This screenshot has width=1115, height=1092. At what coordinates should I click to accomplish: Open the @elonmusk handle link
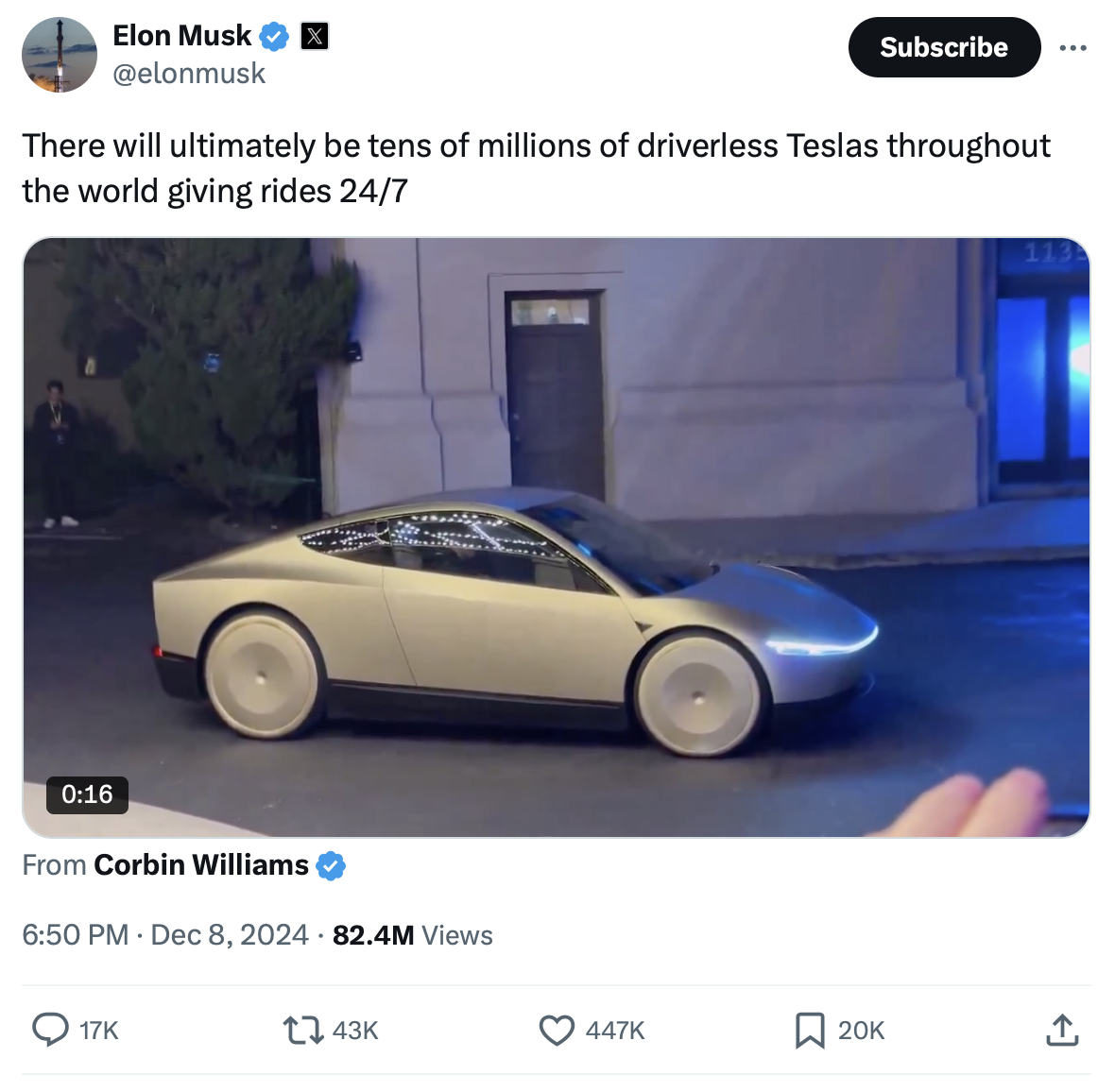point(189,74)
